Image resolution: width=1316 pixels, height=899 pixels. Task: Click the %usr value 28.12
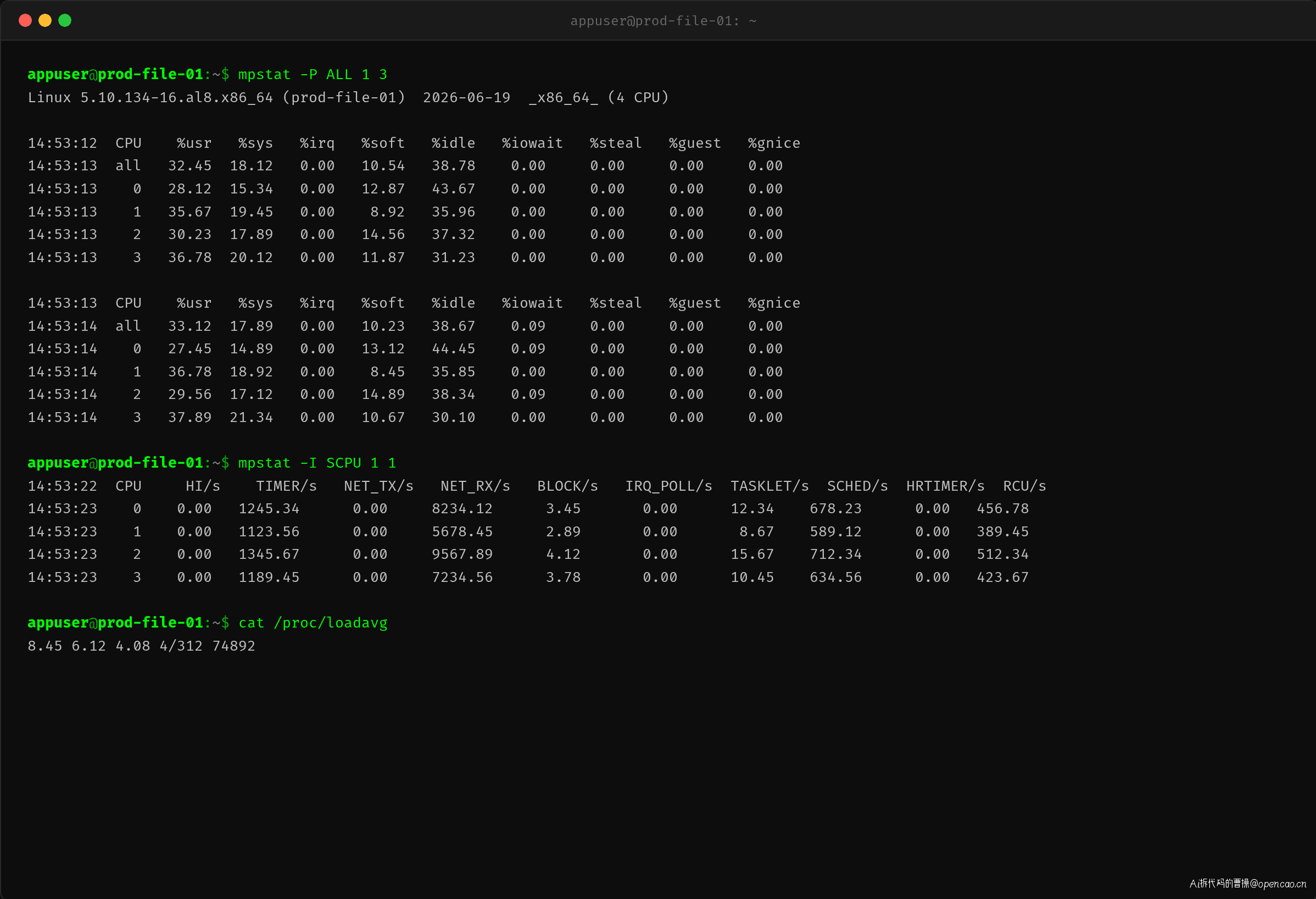[189, 188]
